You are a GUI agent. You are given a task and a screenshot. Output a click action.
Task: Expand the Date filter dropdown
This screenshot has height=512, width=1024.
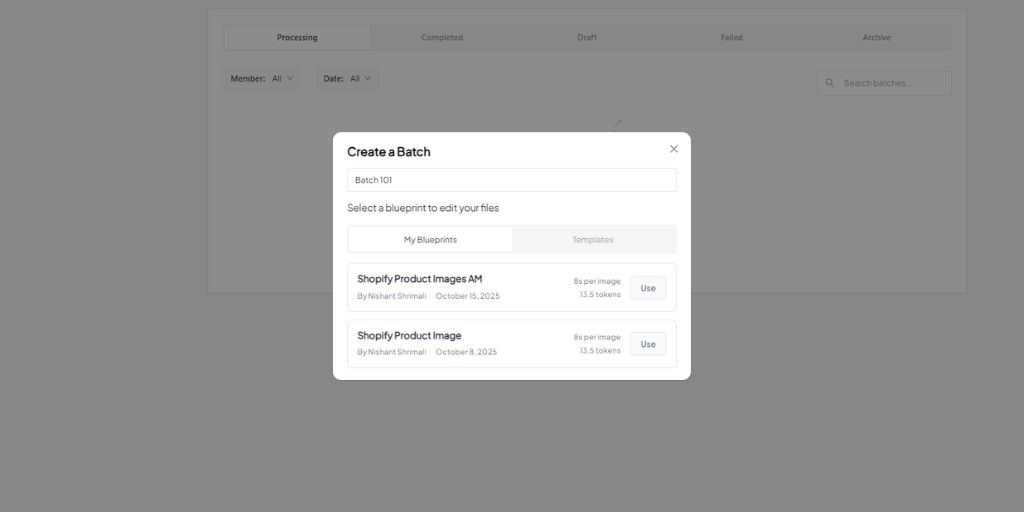pos(347,78)
